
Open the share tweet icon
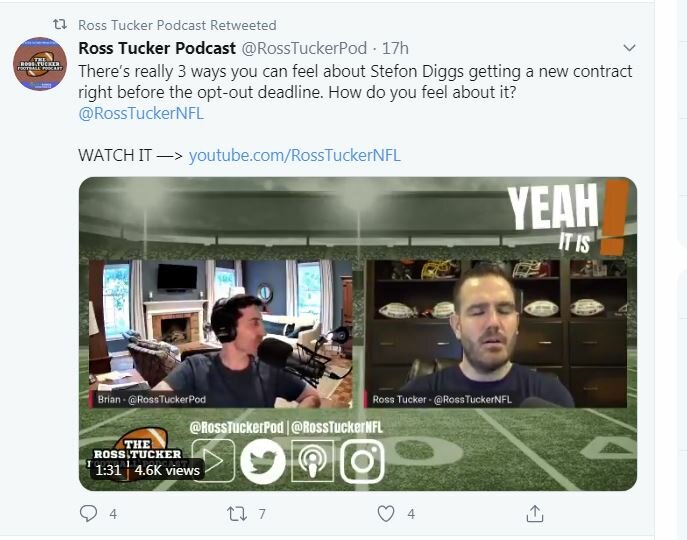(535, 514)
